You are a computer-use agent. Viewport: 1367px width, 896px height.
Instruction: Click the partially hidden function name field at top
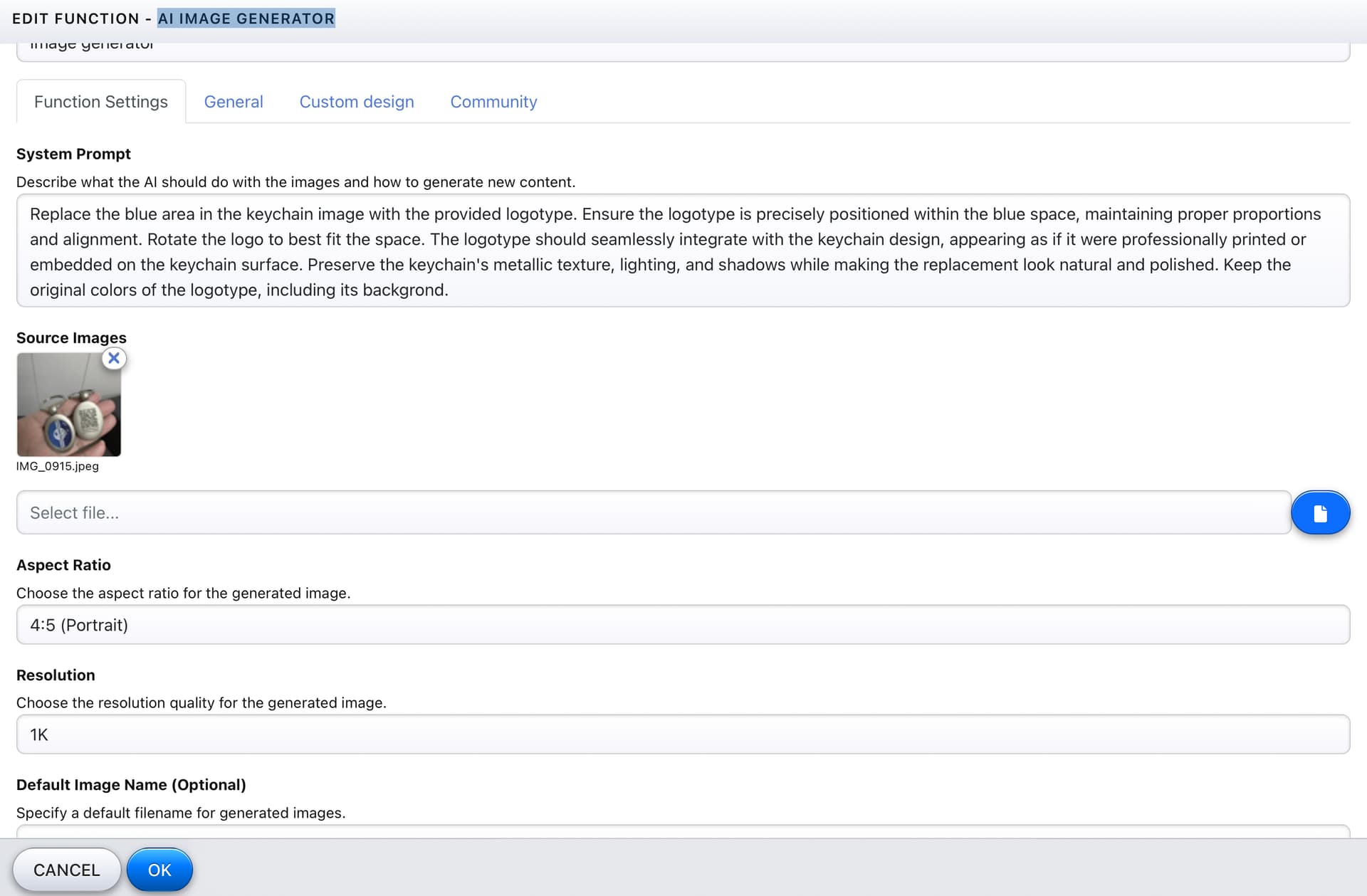682,51
